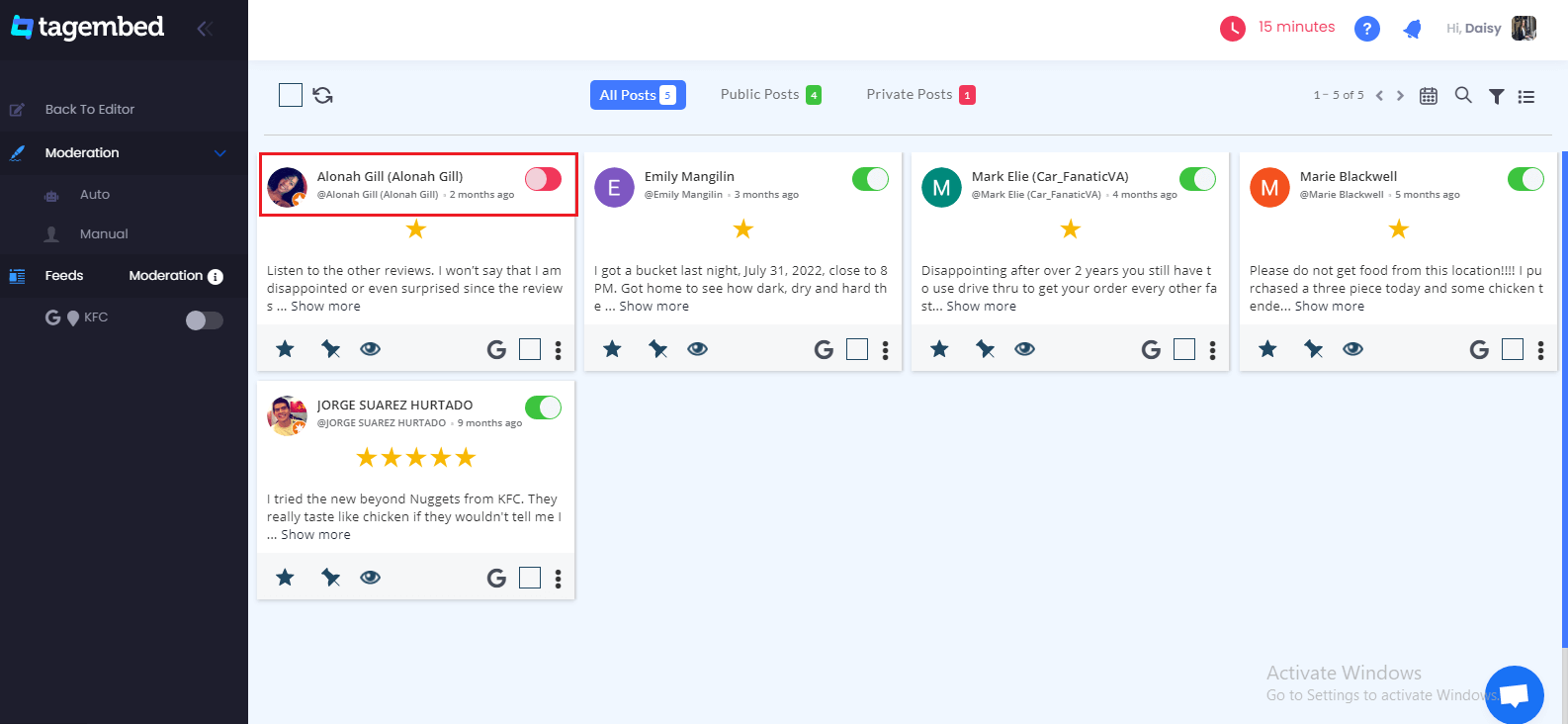This screenshot has width=1568, height=724.
Task: Open Auto moderation in the sidebar
Action: 95,195
